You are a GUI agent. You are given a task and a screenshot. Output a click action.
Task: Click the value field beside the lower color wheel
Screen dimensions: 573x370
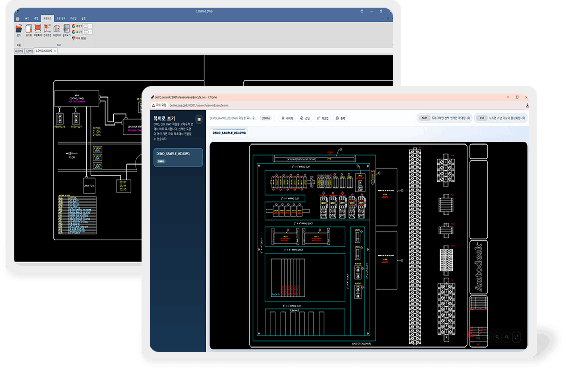pyautogui.click(x=88, y=32)
